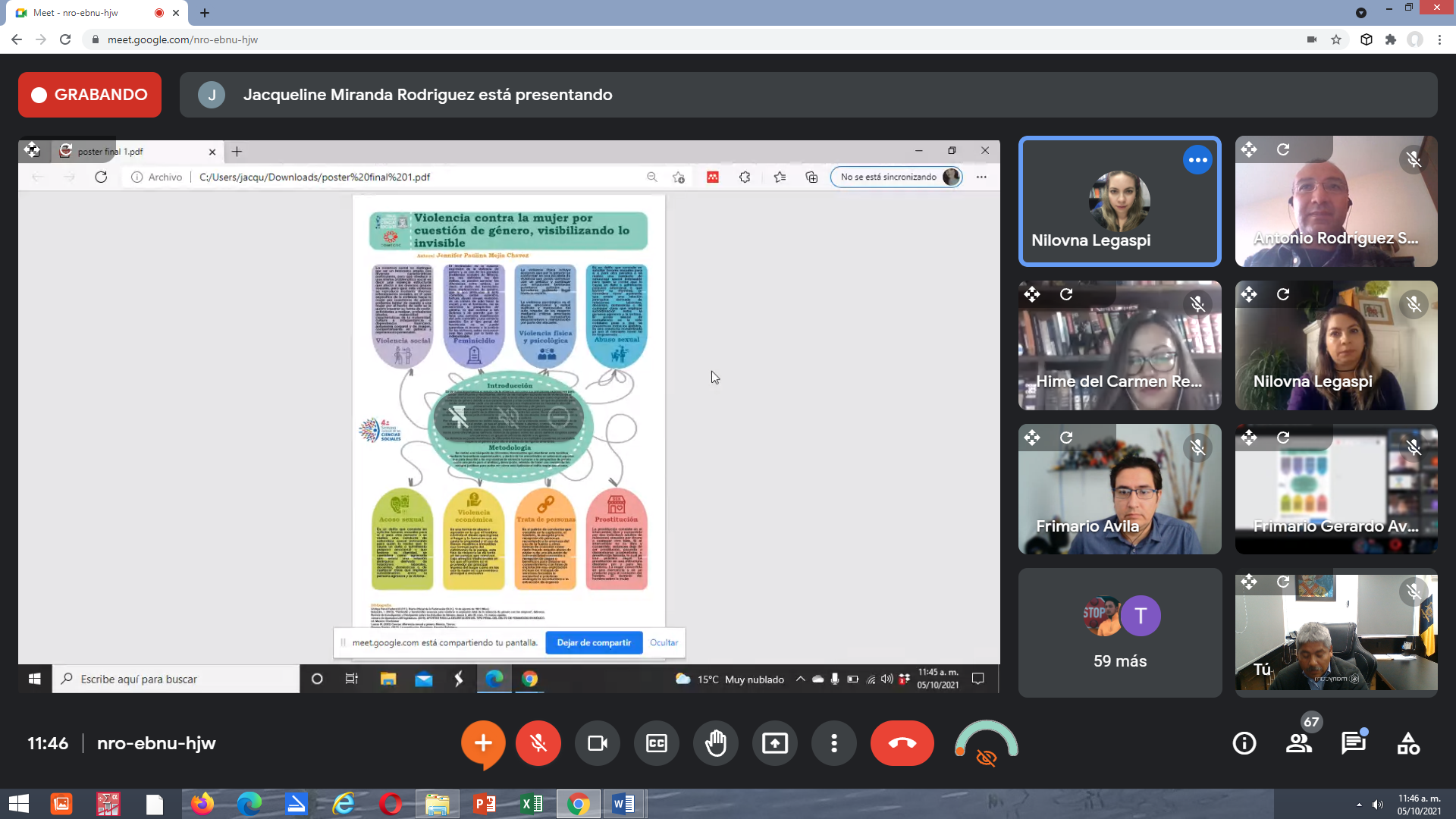This screenshot has height=819, width=1456.
Task: Click the orange plus add button
Action: pos(483,743)
